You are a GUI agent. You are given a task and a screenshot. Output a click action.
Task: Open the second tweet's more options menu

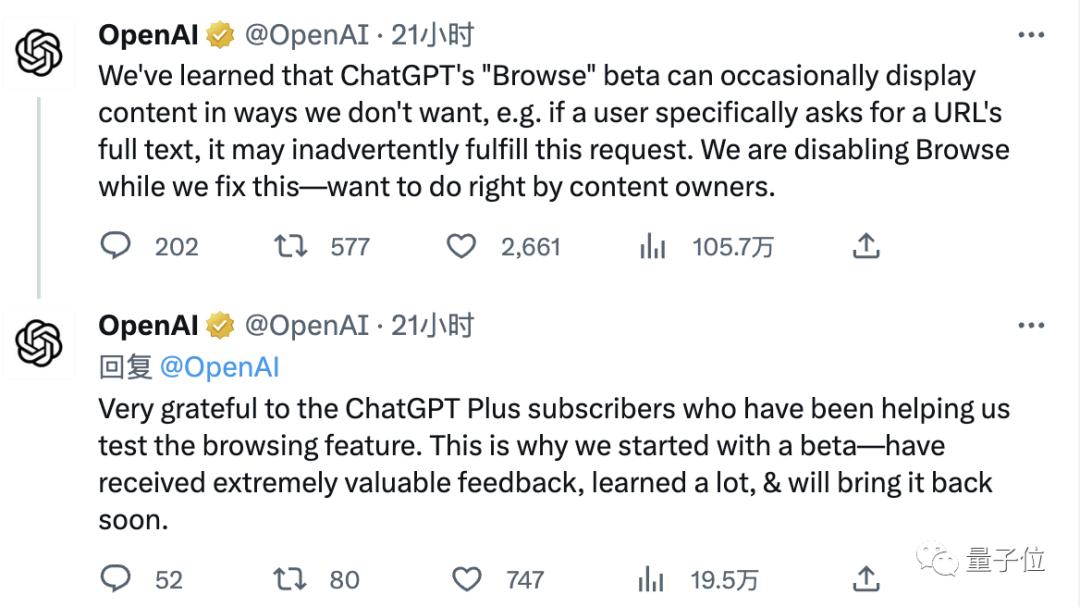pyautogui.click(x=1031, y=324)
